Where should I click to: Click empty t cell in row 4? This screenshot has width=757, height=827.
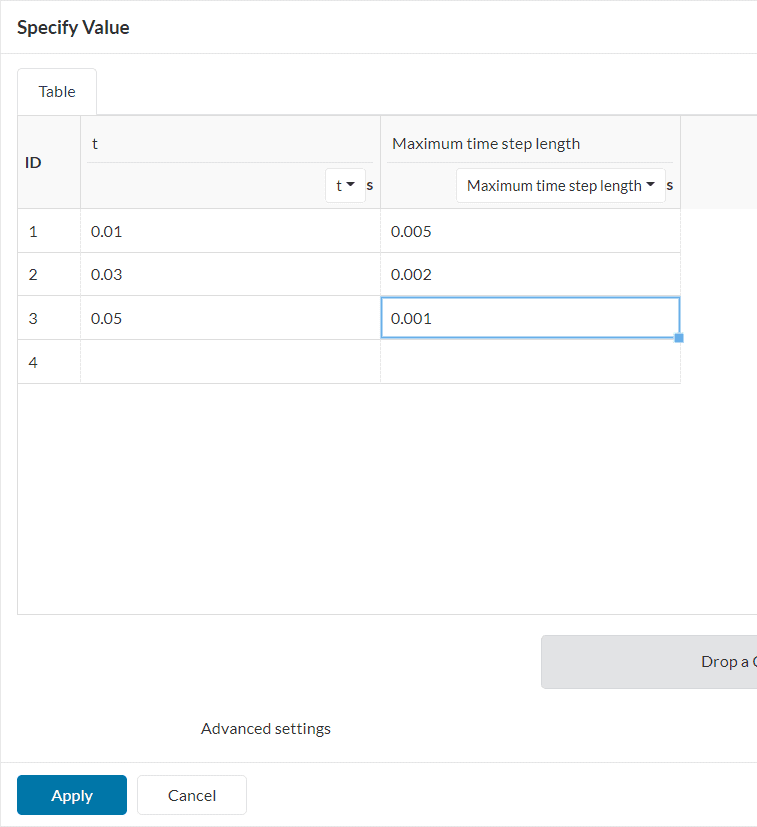click(230, 362)
